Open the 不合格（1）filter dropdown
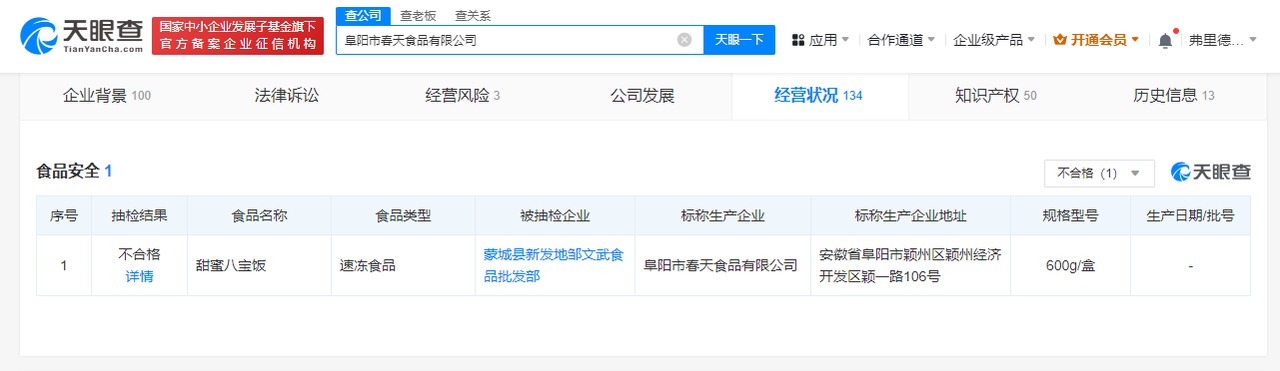 point(1099,173)
